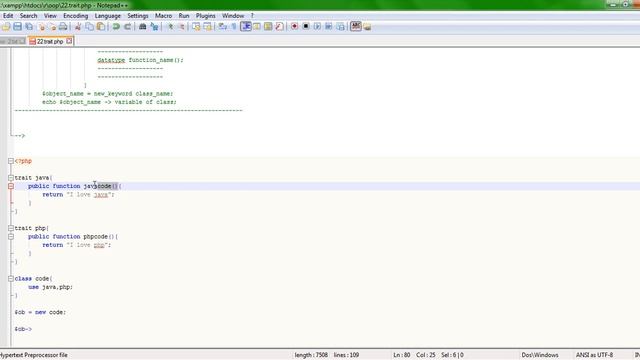Viewport: 640px width, 360px height.
Task: Toggle the highlighted indent guide button
Action: tap(246, 27)
